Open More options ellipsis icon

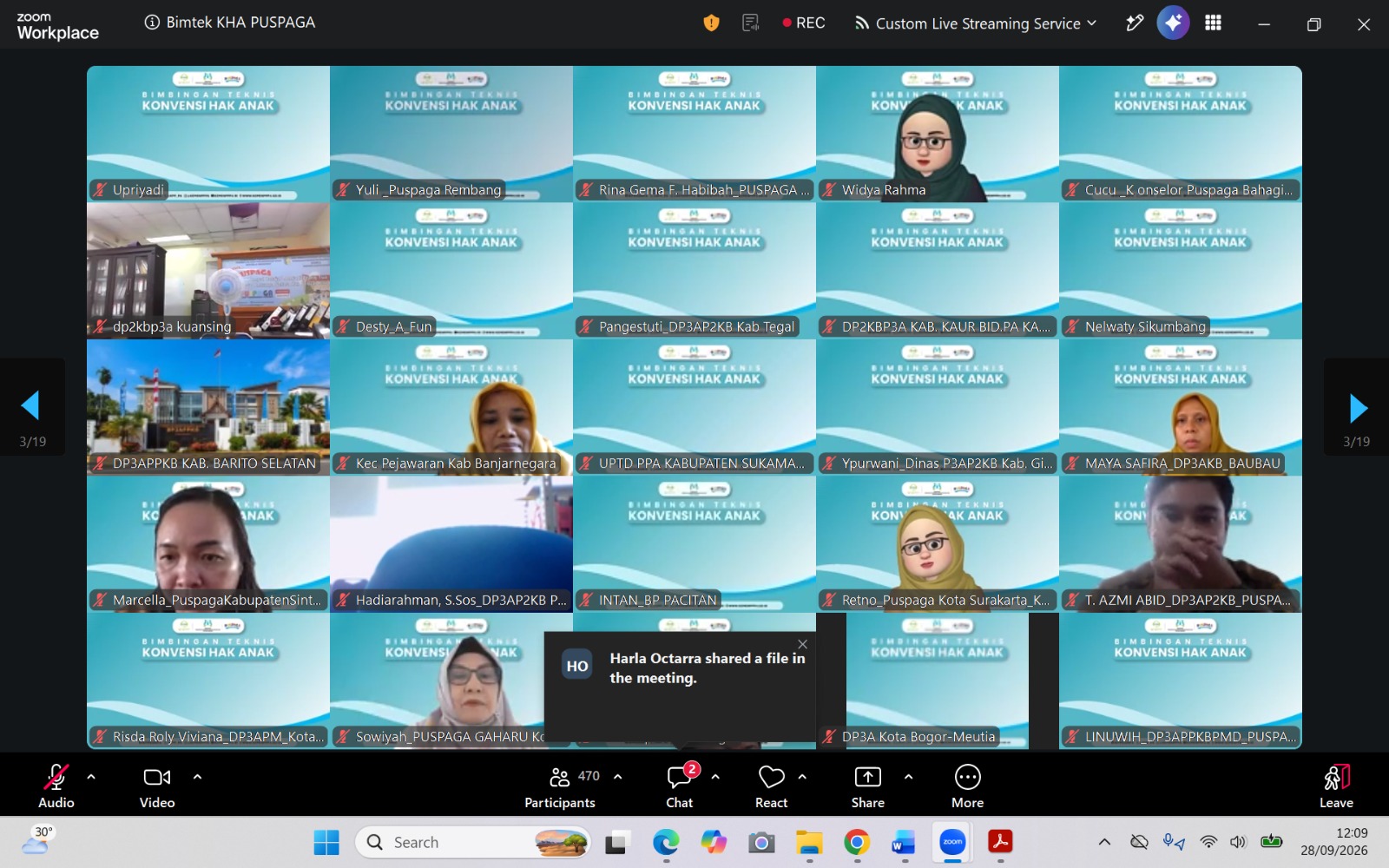click(x=967, y=786)
